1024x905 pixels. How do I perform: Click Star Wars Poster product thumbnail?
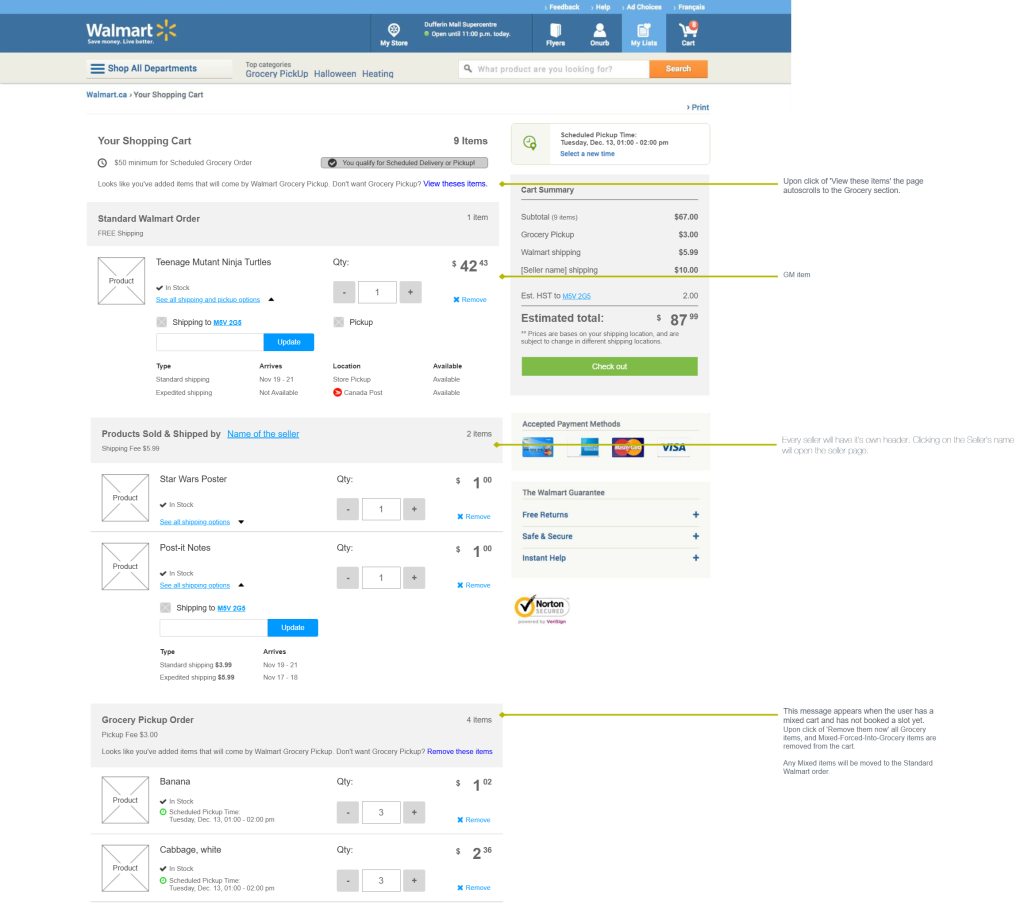point(125,498)
